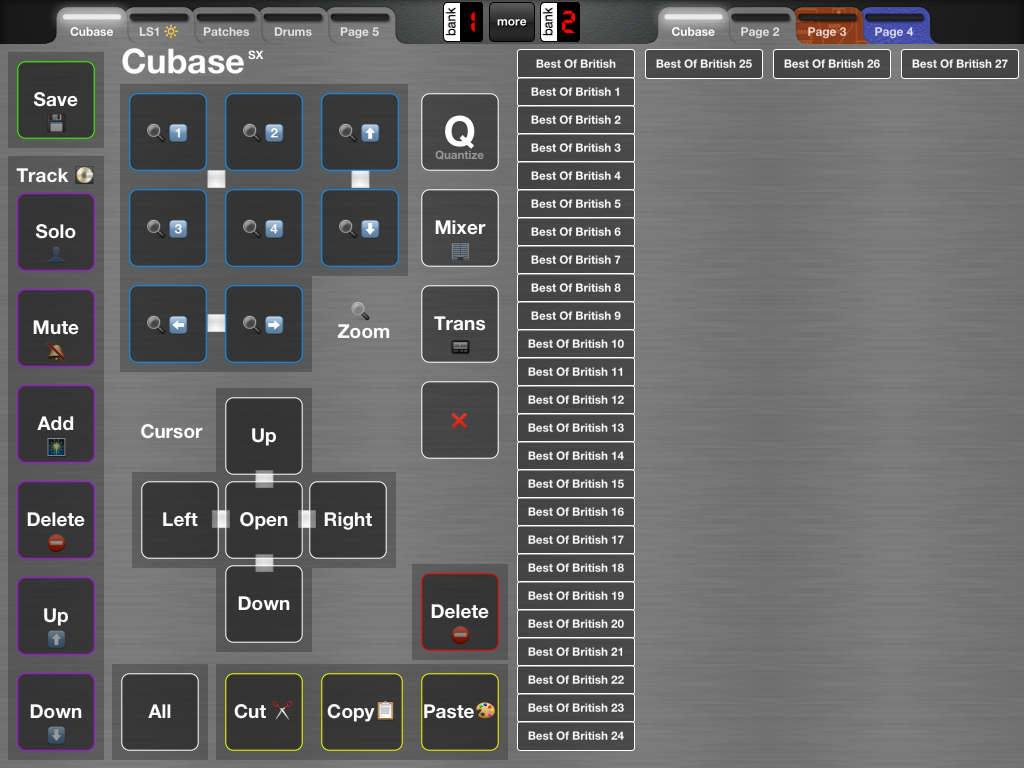This screenshot has width=1024, height=768.
Task: Activate zoom preset 2
Action: coord(264,132)
